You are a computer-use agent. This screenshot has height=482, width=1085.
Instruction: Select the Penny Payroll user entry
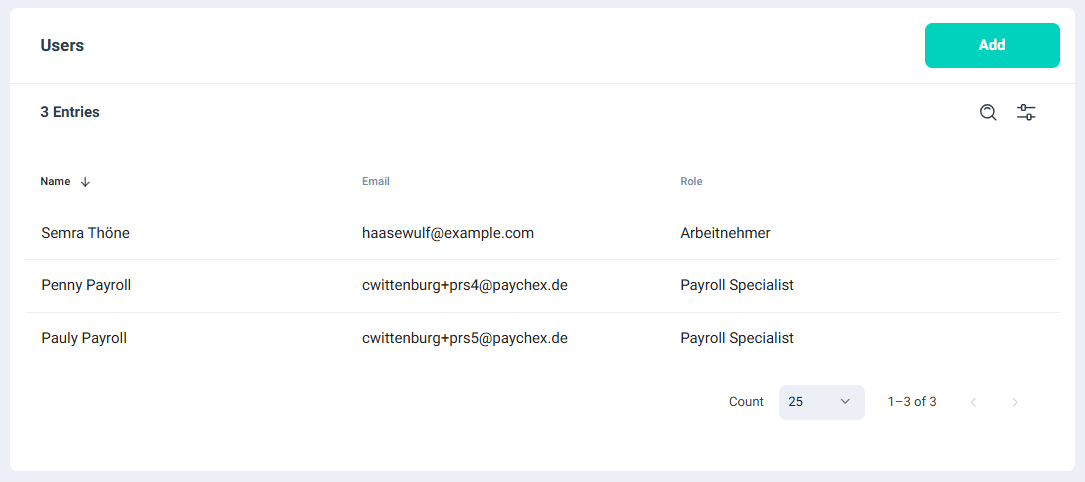pos(86,285)
